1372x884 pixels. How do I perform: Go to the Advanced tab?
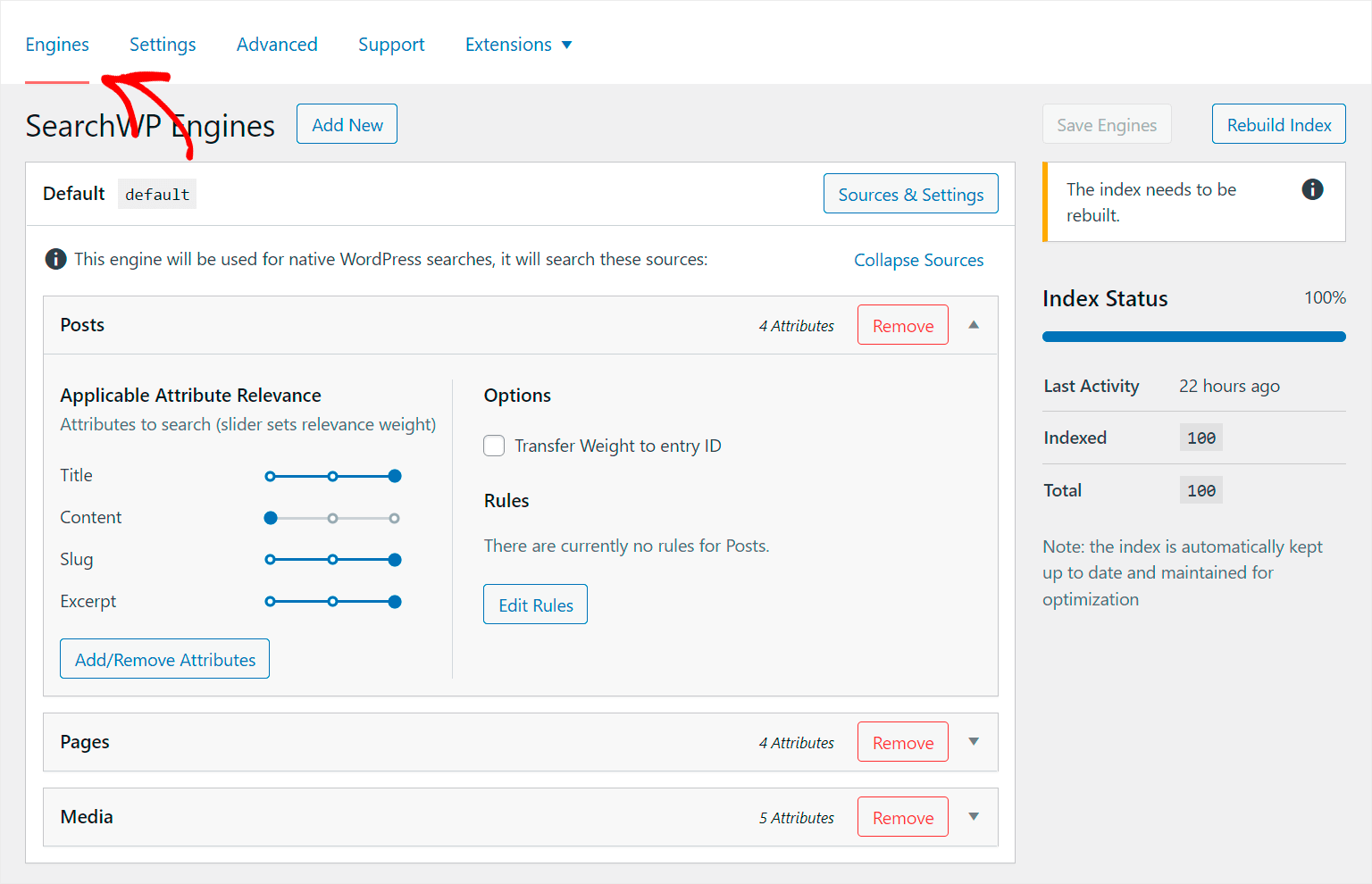click(277, 45)
